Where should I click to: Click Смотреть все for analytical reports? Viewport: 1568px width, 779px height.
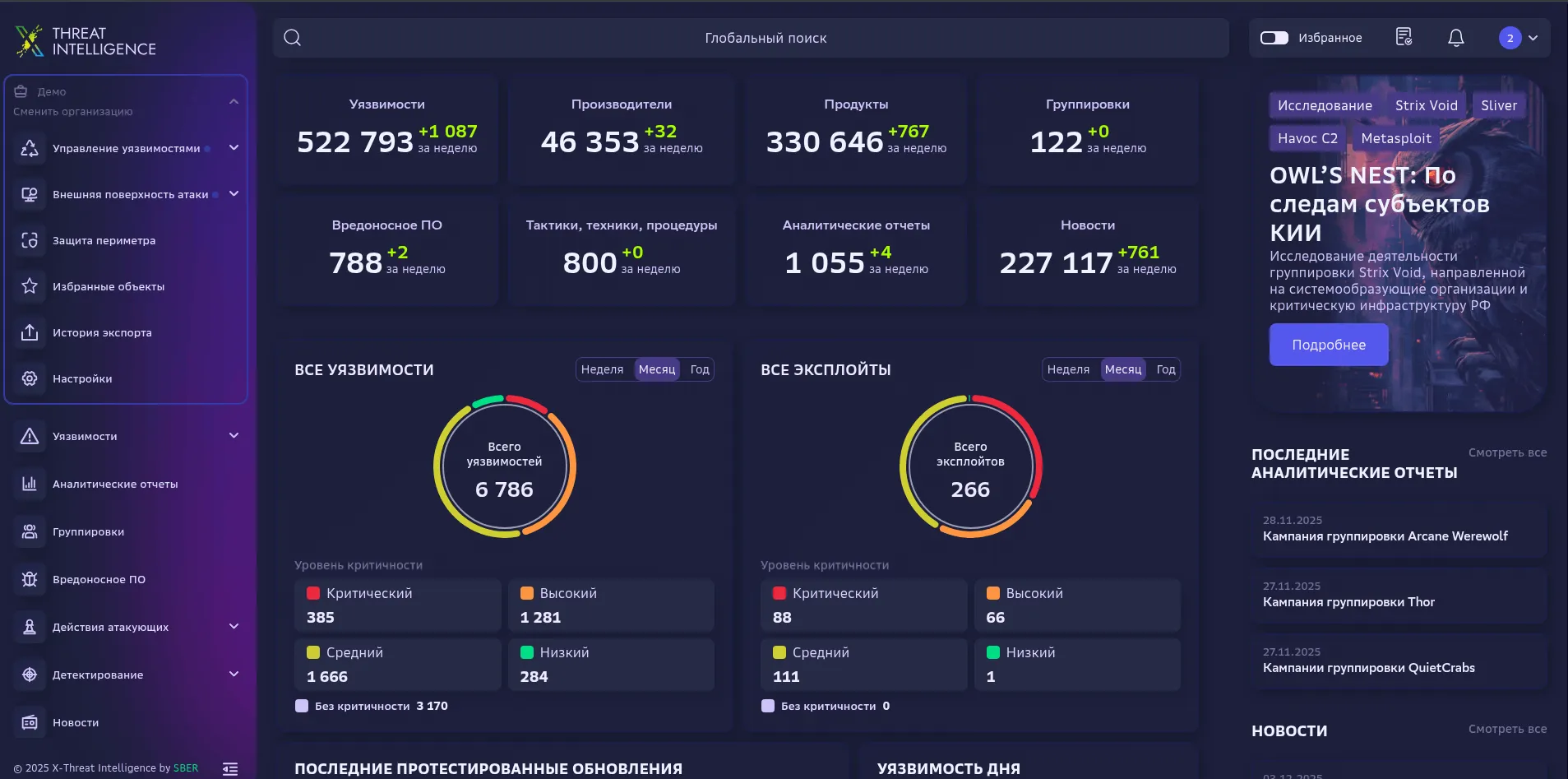[1507, 452]
